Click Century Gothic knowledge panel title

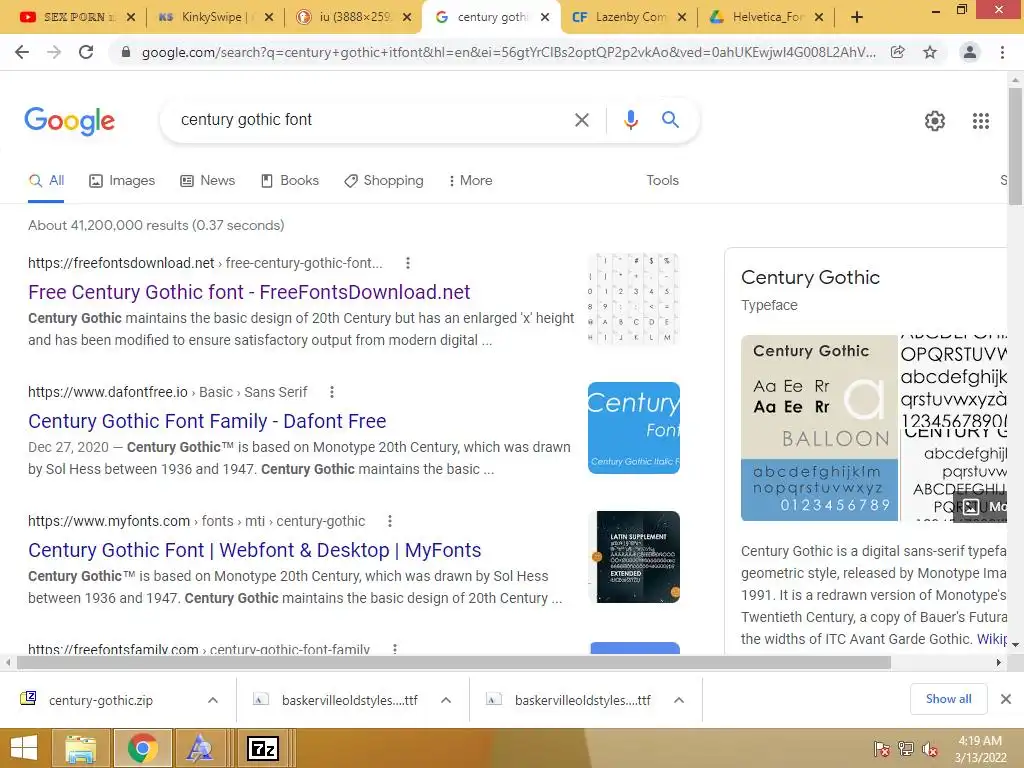pos(810,278)
